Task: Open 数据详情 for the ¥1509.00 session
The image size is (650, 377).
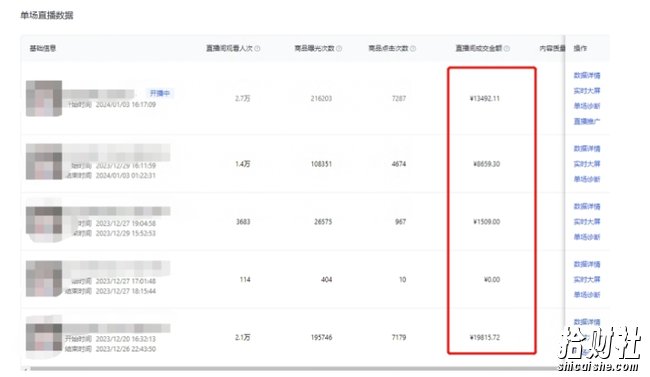Action: 587,207
